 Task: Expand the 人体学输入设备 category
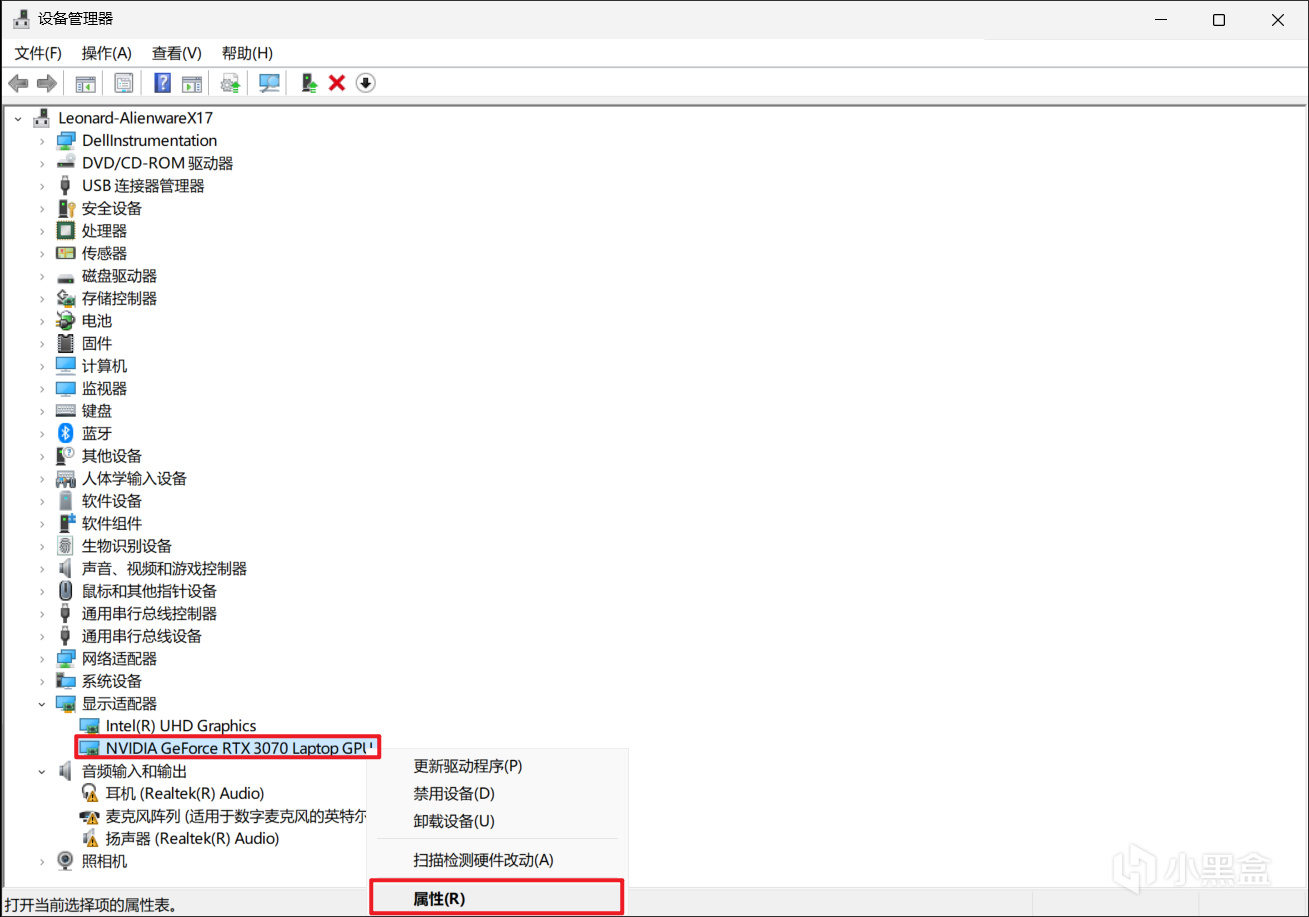42,478
